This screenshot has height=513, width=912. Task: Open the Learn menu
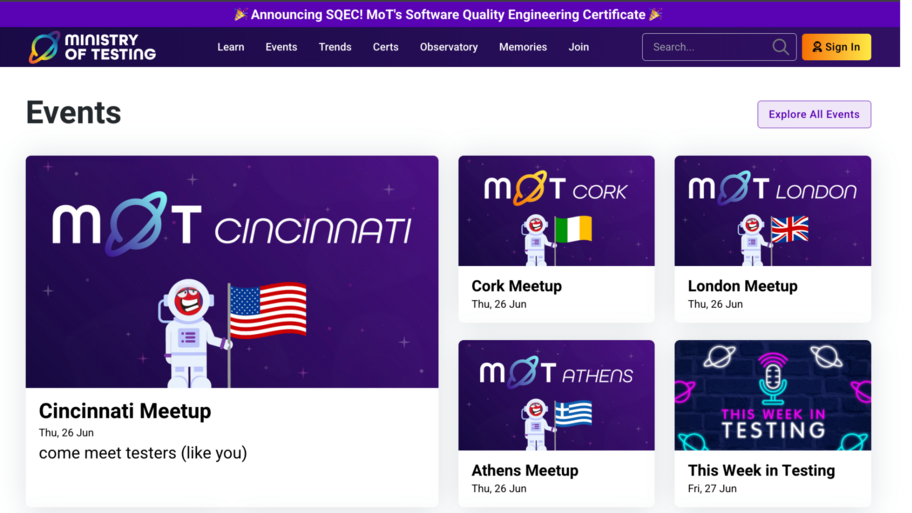231,47
